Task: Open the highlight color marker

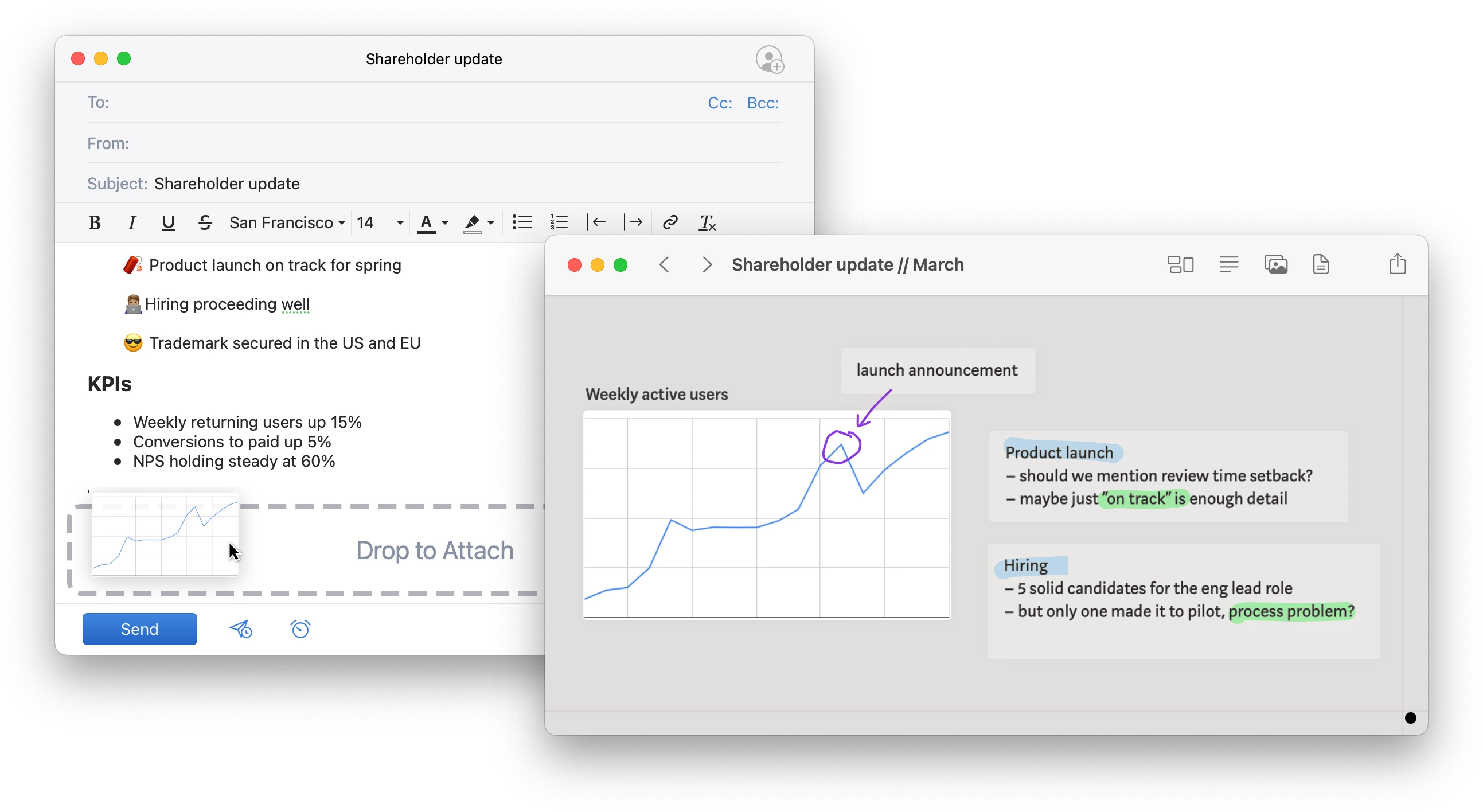Action: pos(473,222)
